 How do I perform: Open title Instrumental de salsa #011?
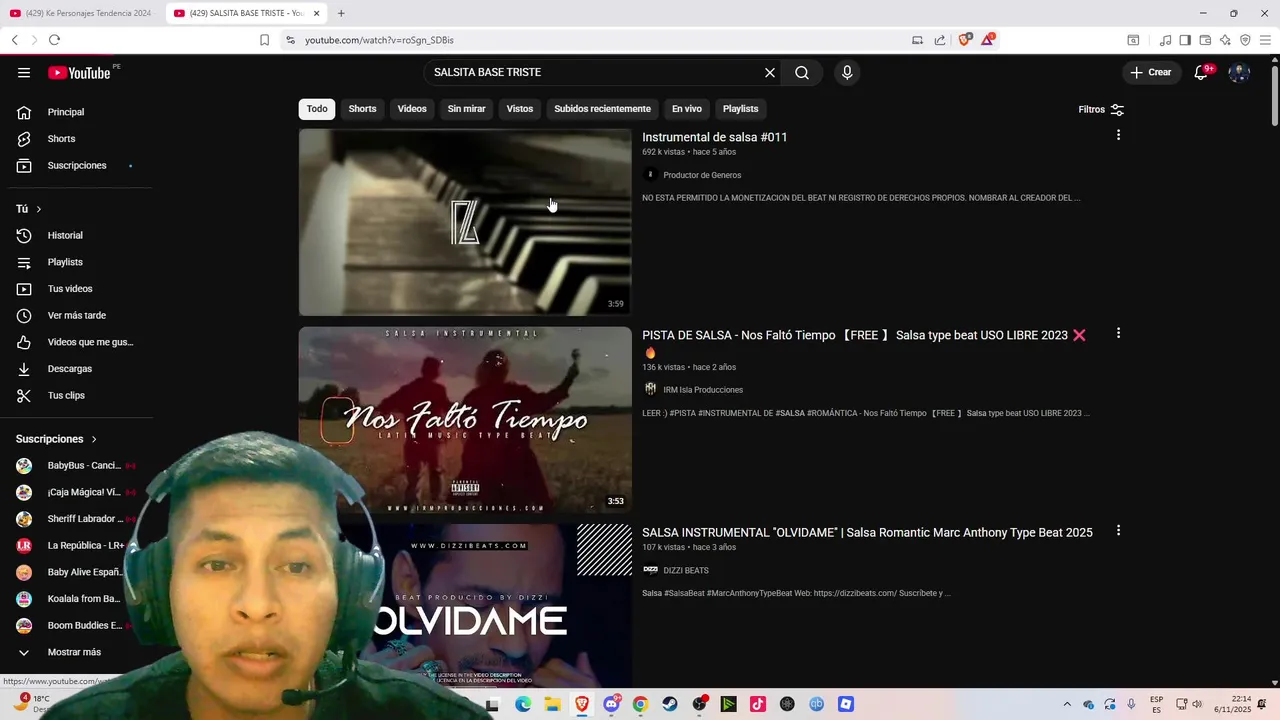coord(714,137)
